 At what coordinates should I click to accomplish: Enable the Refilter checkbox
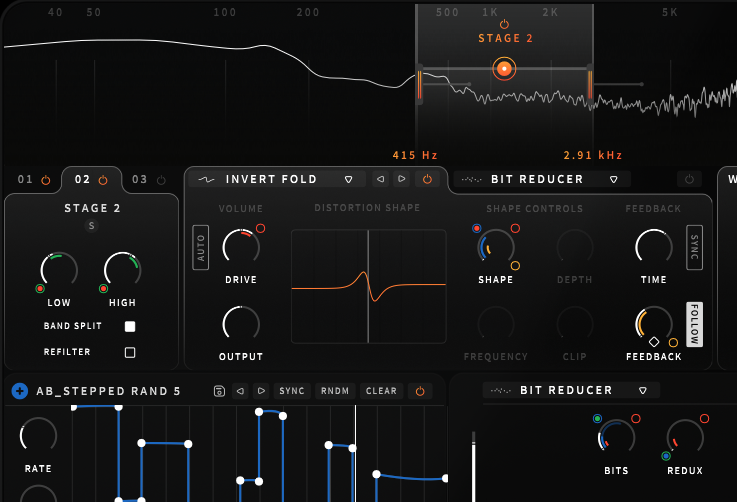130,353
